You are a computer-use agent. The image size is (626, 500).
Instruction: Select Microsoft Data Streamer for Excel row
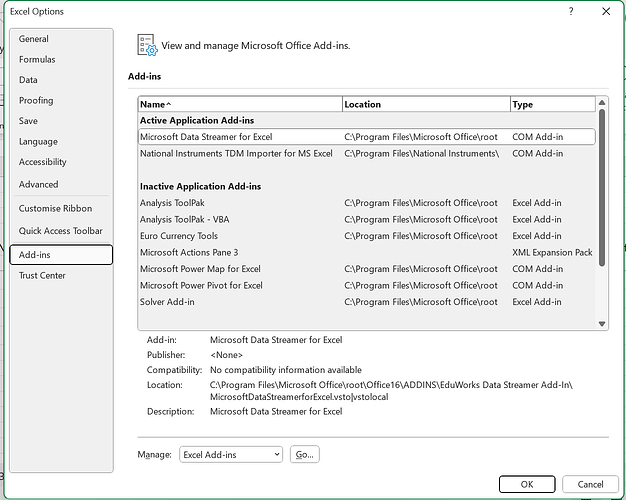point(366,137)
